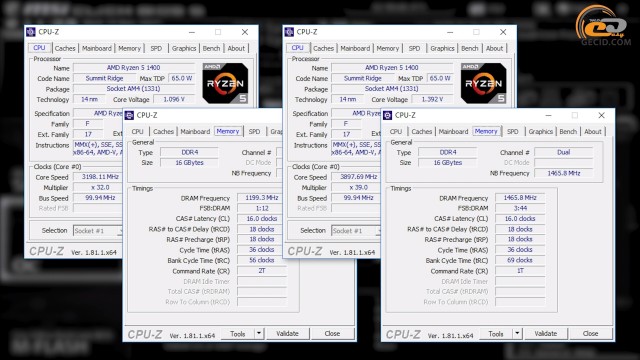Click Validate button in 2T memory window
This screenshot has width=640, height=360.
[x=287, y=333]
